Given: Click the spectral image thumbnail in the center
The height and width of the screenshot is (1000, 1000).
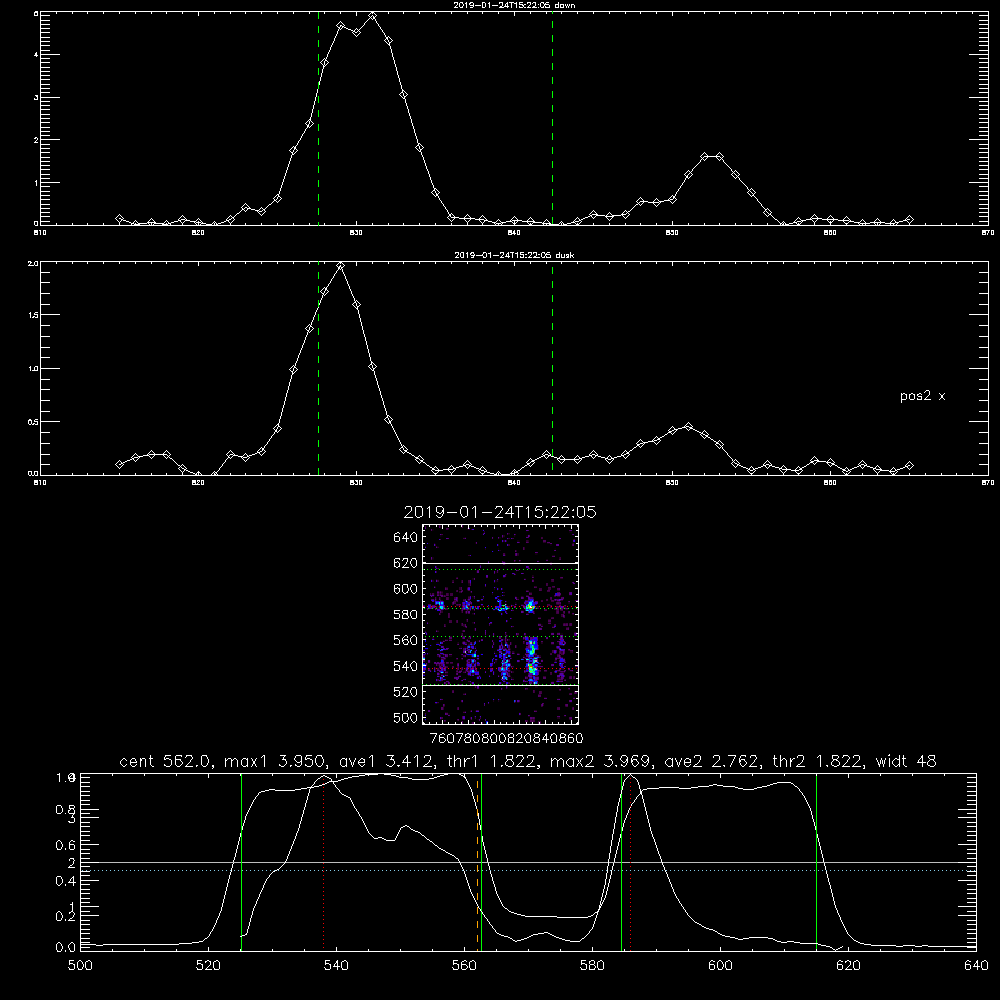Looking at the screenshot, I should [500, 624].
